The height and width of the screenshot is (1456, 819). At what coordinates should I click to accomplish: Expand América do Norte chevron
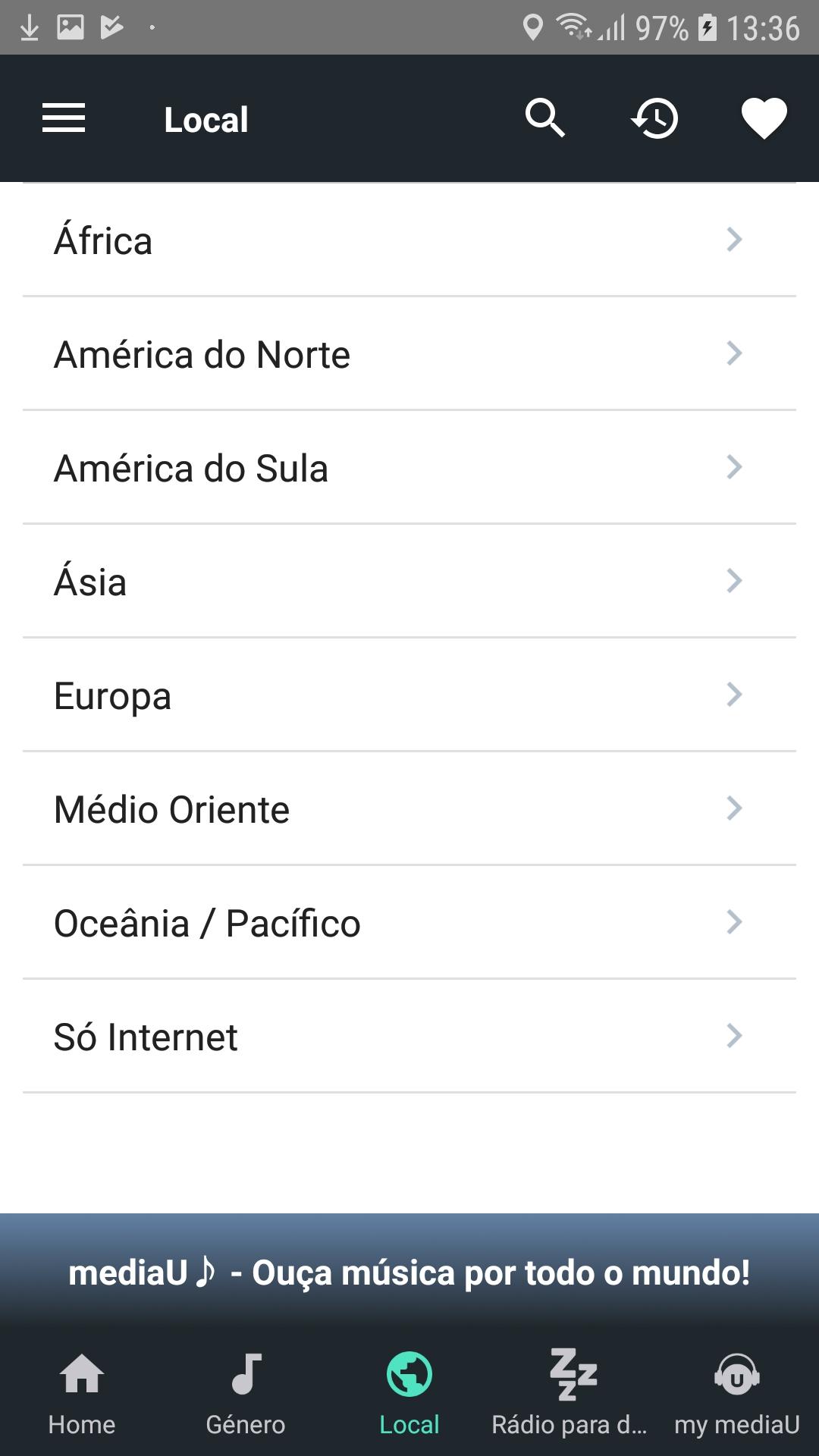click(733, 353)
